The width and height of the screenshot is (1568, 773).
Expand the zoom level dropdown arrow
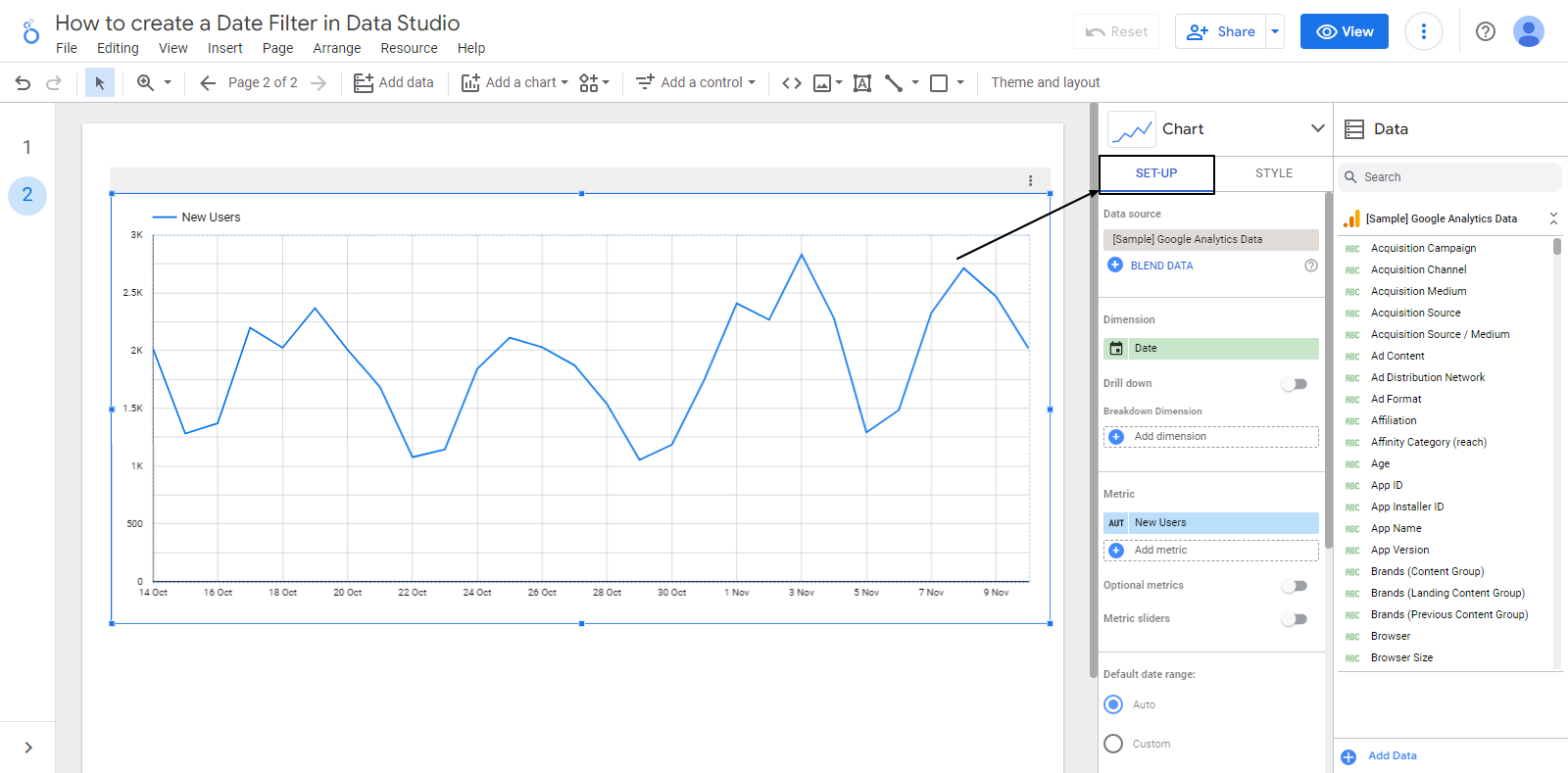coord(168,83)
